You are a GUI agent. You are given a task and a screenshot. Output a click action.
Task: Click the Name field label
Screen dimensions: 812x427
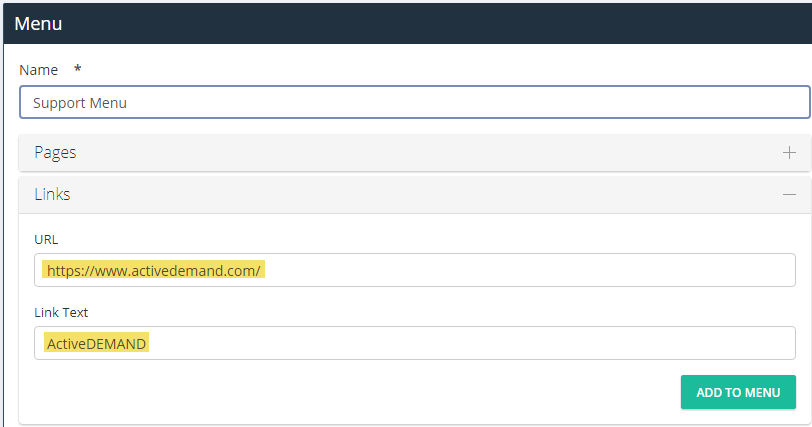38,70
